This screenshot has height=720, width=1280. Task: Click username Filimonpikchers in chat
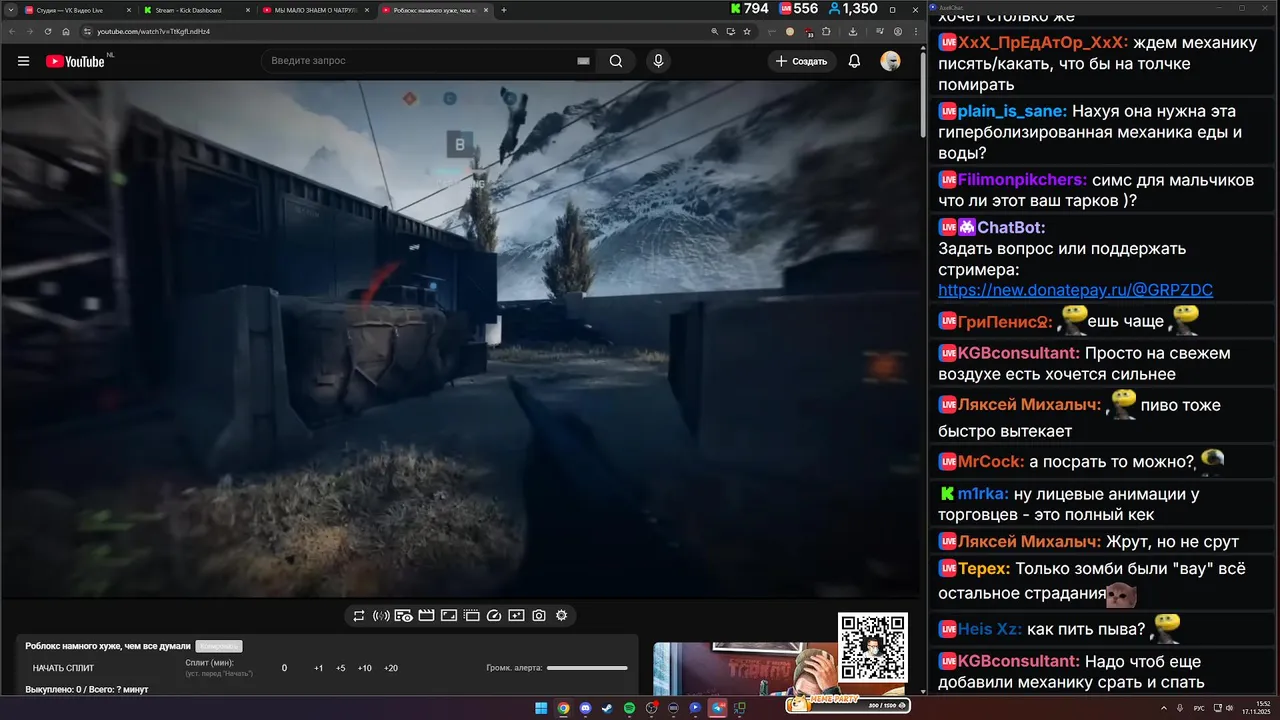click(x=1022, y=180)
